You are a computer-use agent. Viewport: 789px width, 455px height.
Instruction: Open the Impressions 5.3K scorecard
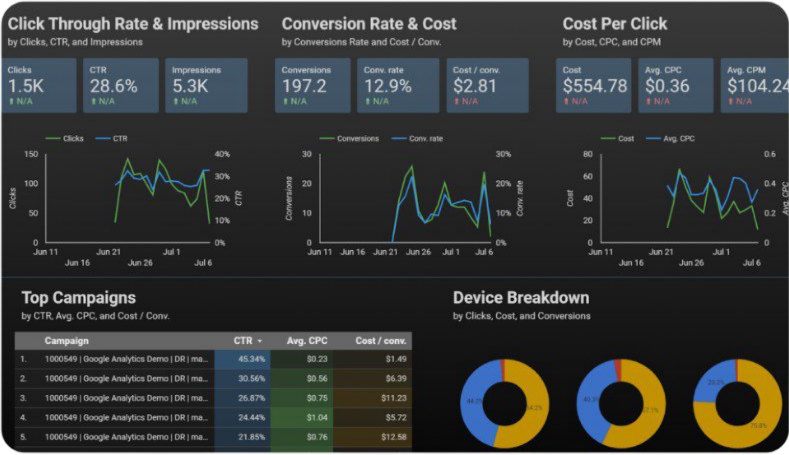(205, 84)
